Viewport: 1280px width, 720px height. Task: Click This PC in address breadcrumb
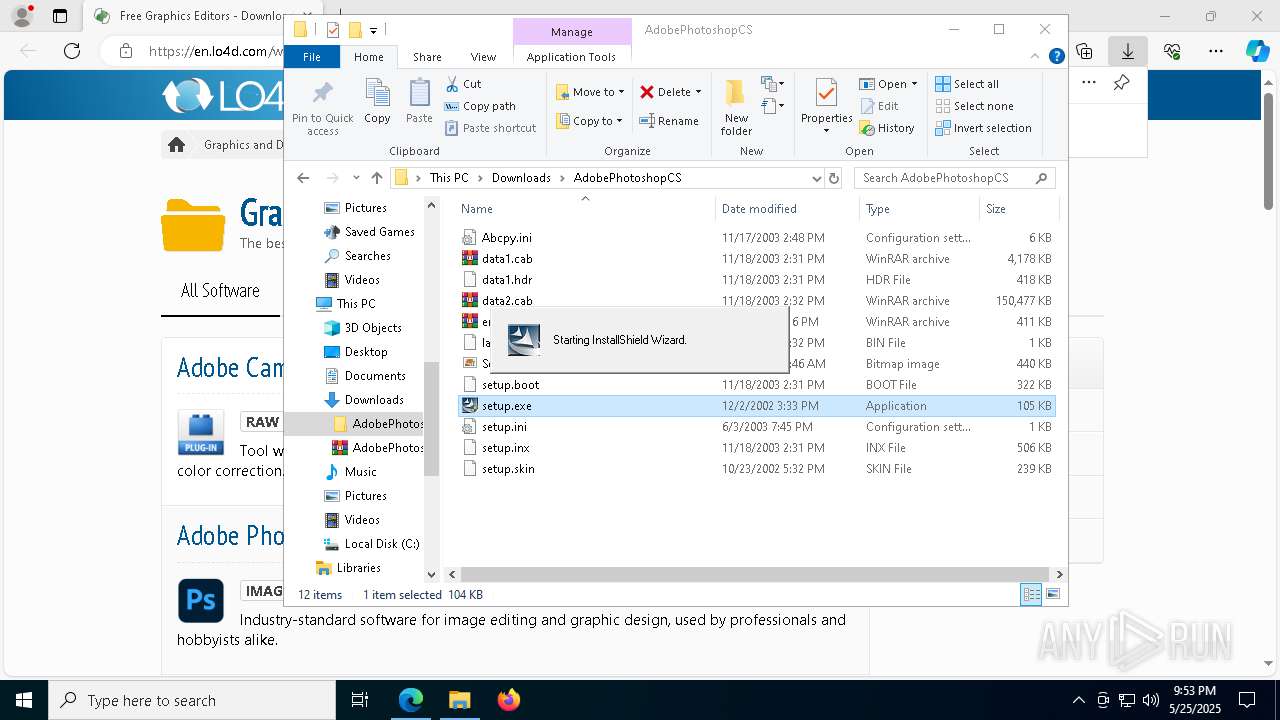tap(449, 178)
